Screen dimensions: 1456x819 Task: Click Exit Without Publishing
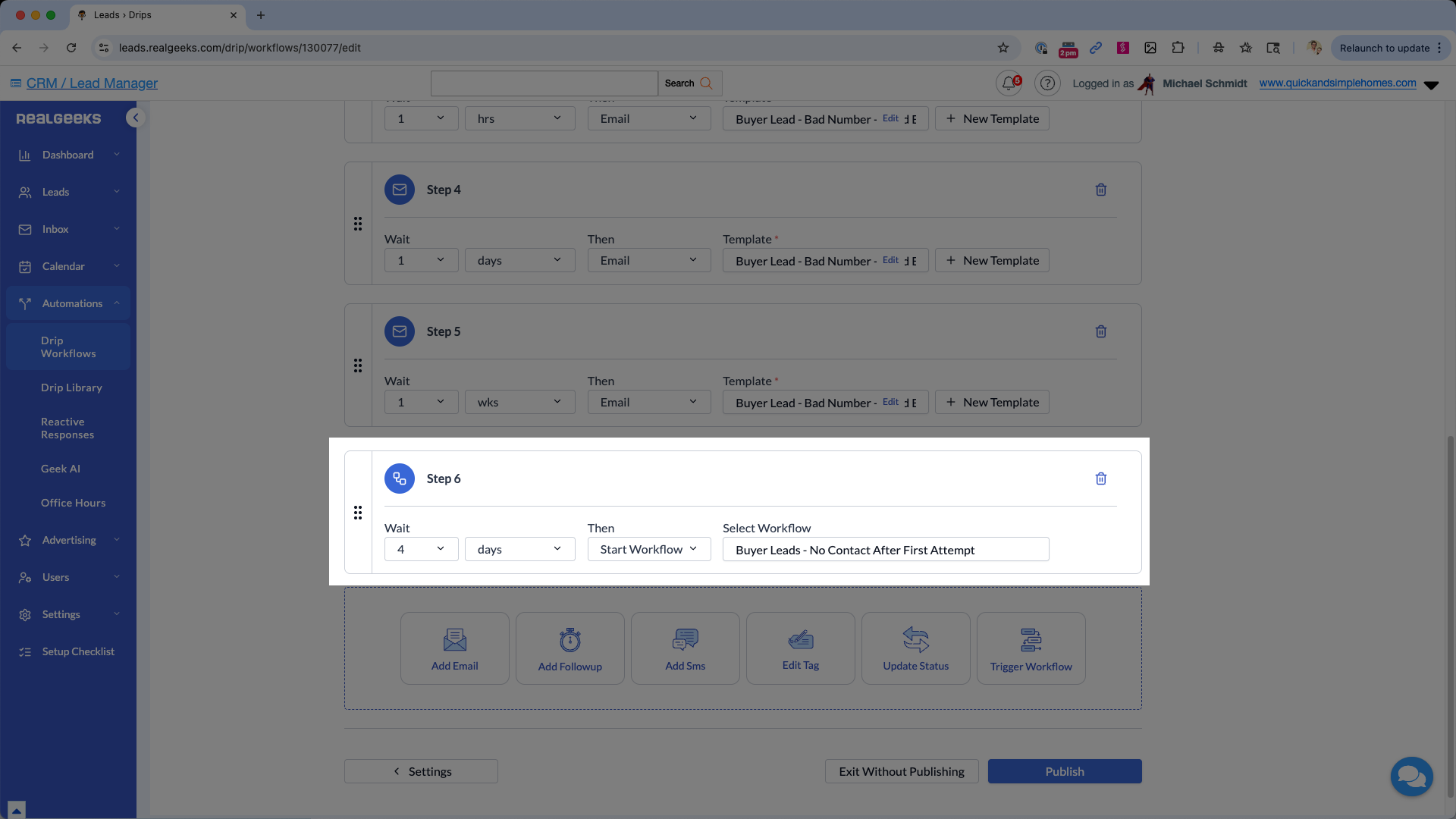[902, 771]
